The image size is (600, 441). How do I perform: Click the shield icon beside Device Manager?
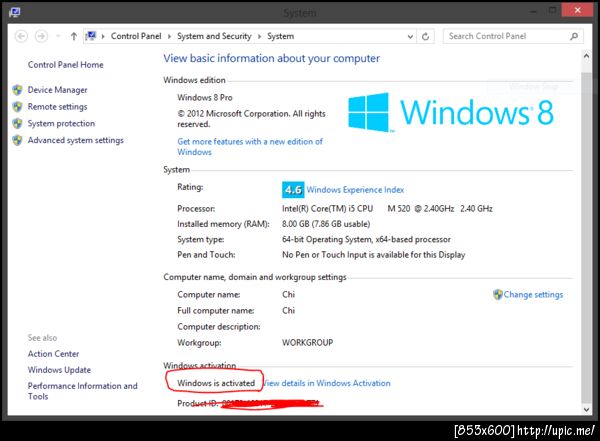click(17, 90)
